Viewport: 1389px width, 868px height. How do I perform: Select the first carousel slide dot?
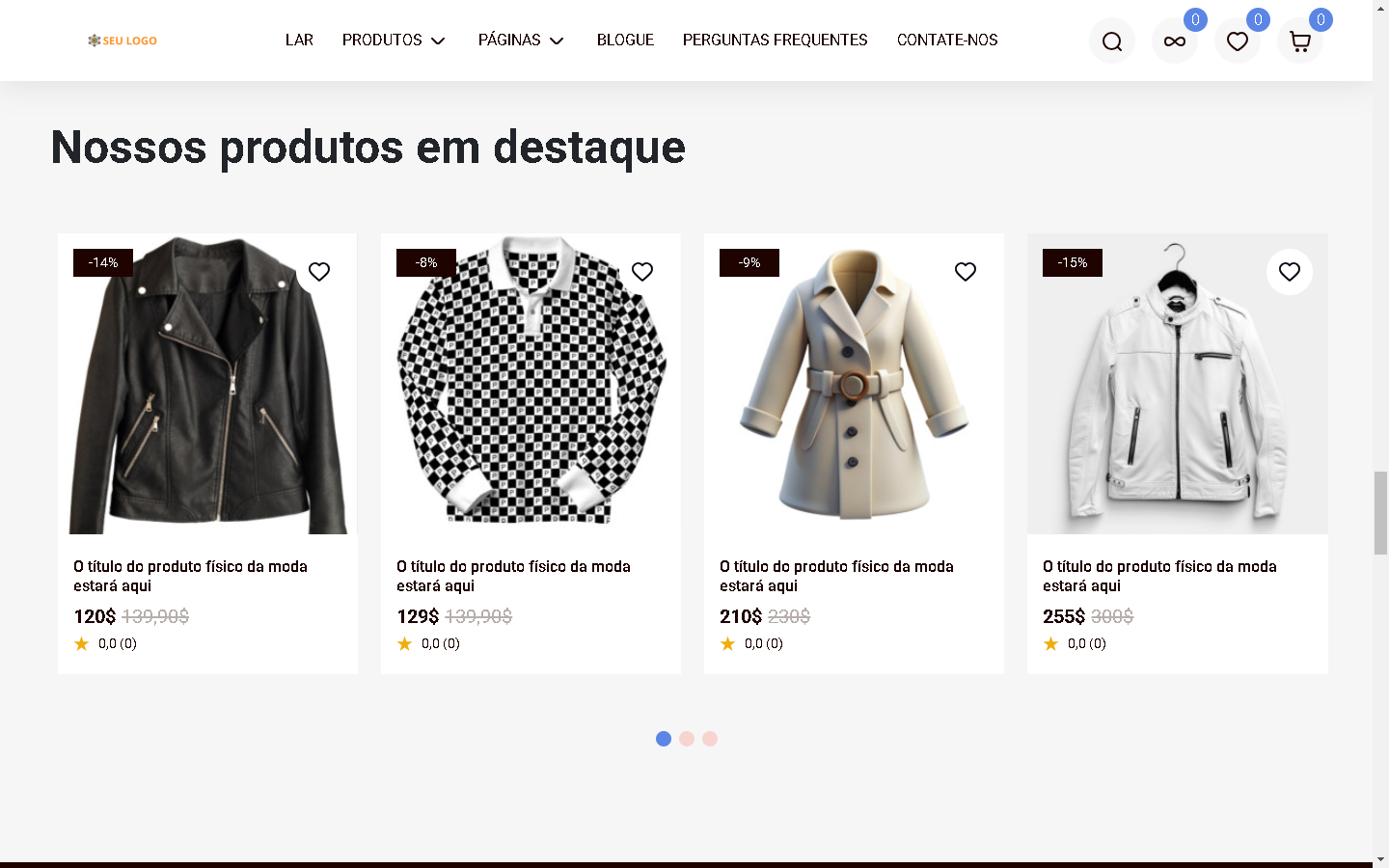664,739
